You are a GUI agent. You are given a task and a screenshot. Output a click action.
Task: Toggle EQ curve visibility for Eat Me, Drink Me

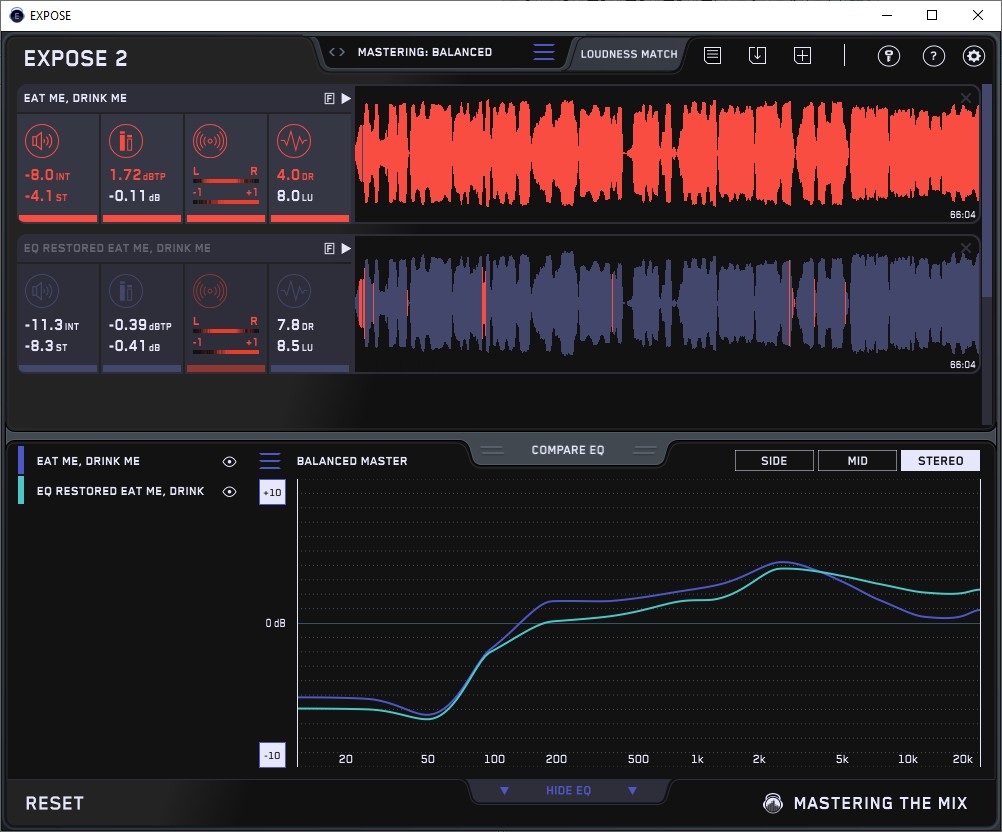pyautogui.click(x=230, y=462)
